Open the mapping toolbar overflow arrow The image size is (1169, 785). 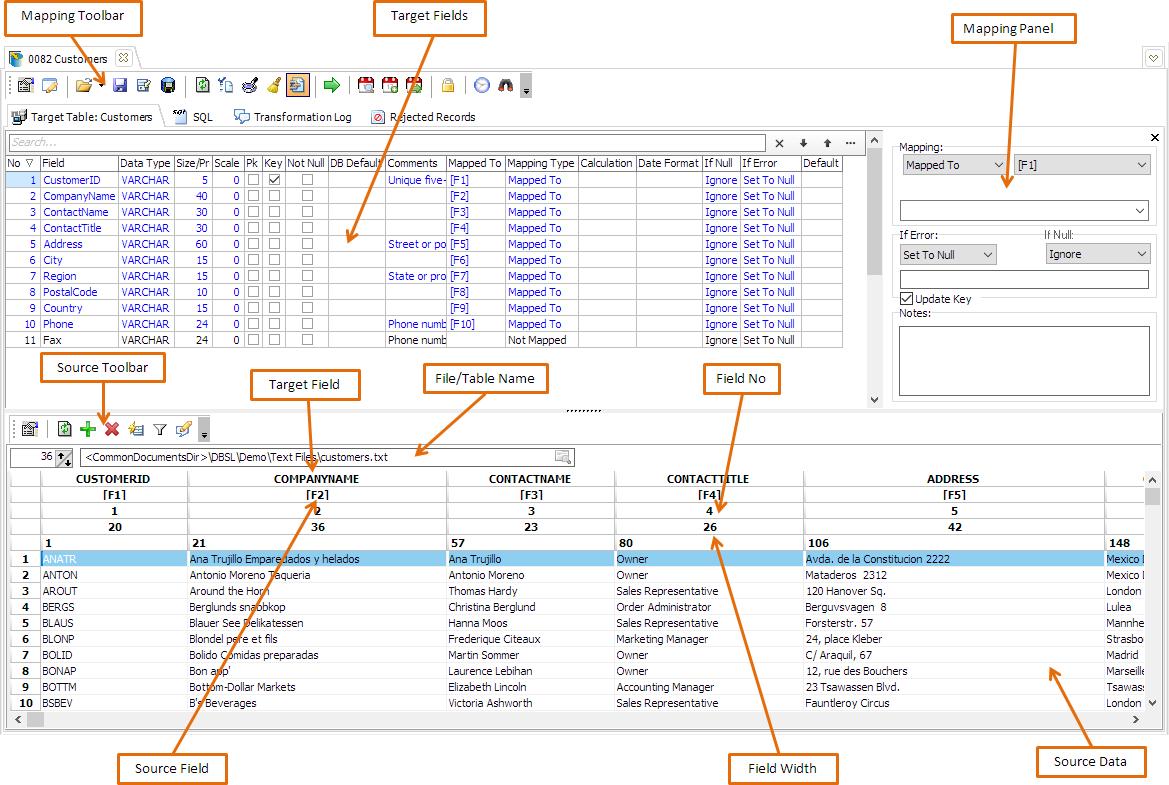click(x=526, y=87)
